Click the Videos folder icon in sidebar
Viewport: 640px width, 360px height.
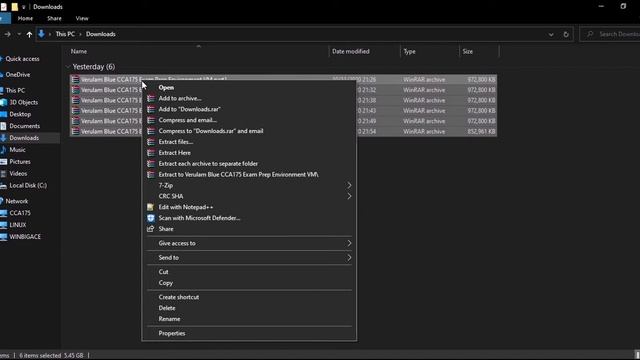(x=4, y=174)
